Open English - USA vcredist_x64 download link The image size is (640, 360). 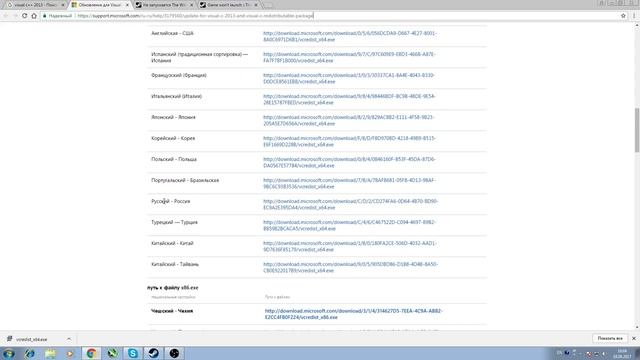point(350,36)
